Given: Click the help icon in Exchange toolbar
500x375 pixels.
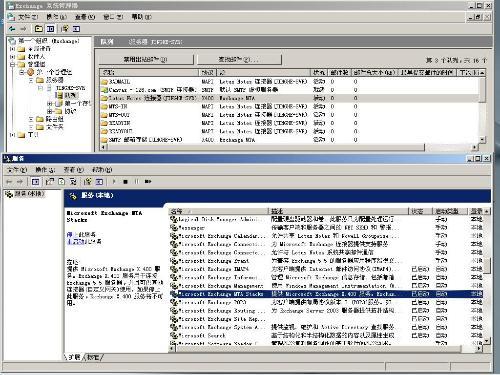Looking at the screenshot, I should tap(65, 29).
